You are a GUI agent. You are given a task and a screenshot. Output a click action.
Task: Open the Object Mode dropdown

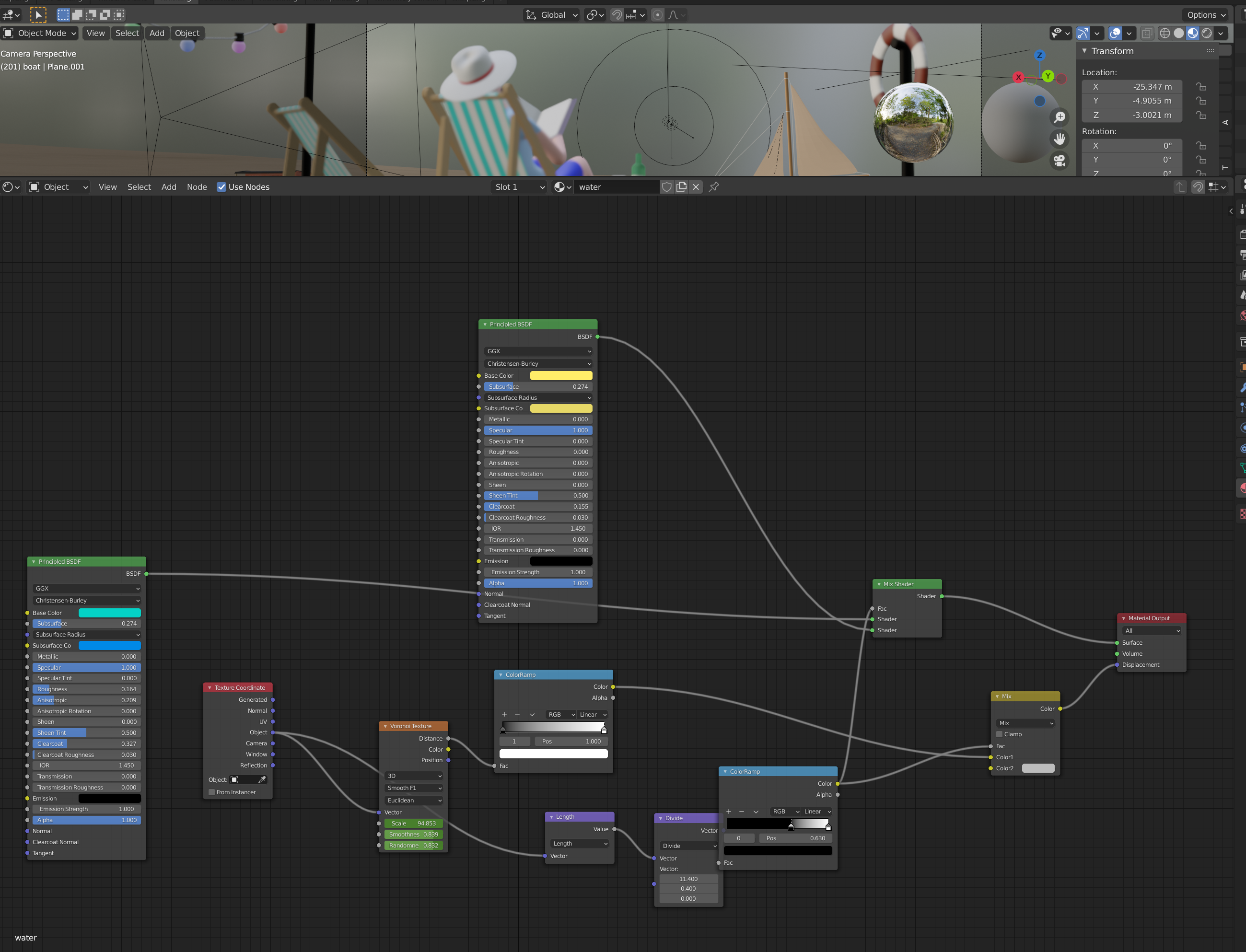coord(41,33)
